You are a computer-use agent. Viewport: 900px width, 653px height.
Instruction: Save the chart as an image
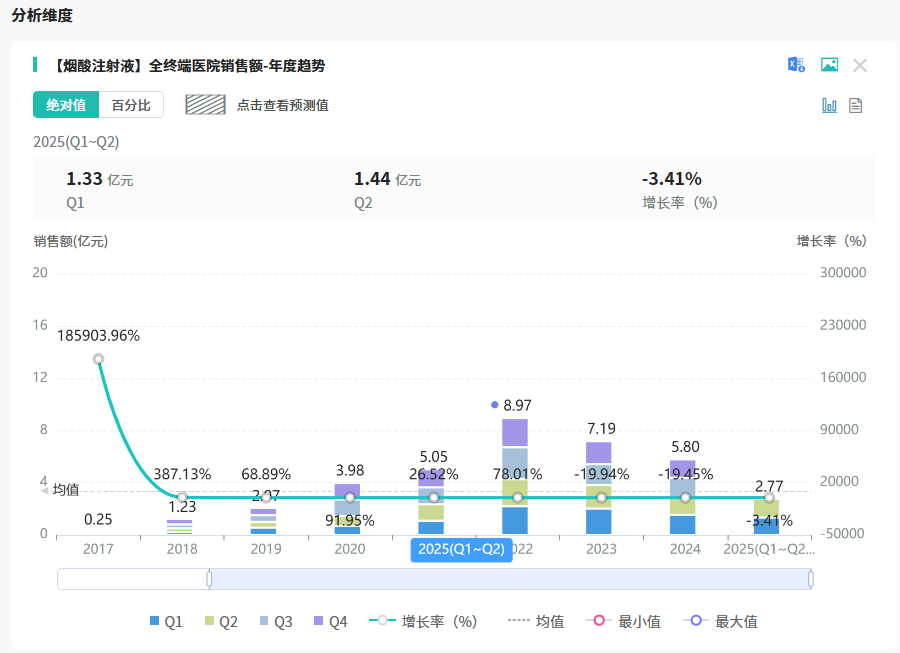pyautogui.click(x=829, y=65)
